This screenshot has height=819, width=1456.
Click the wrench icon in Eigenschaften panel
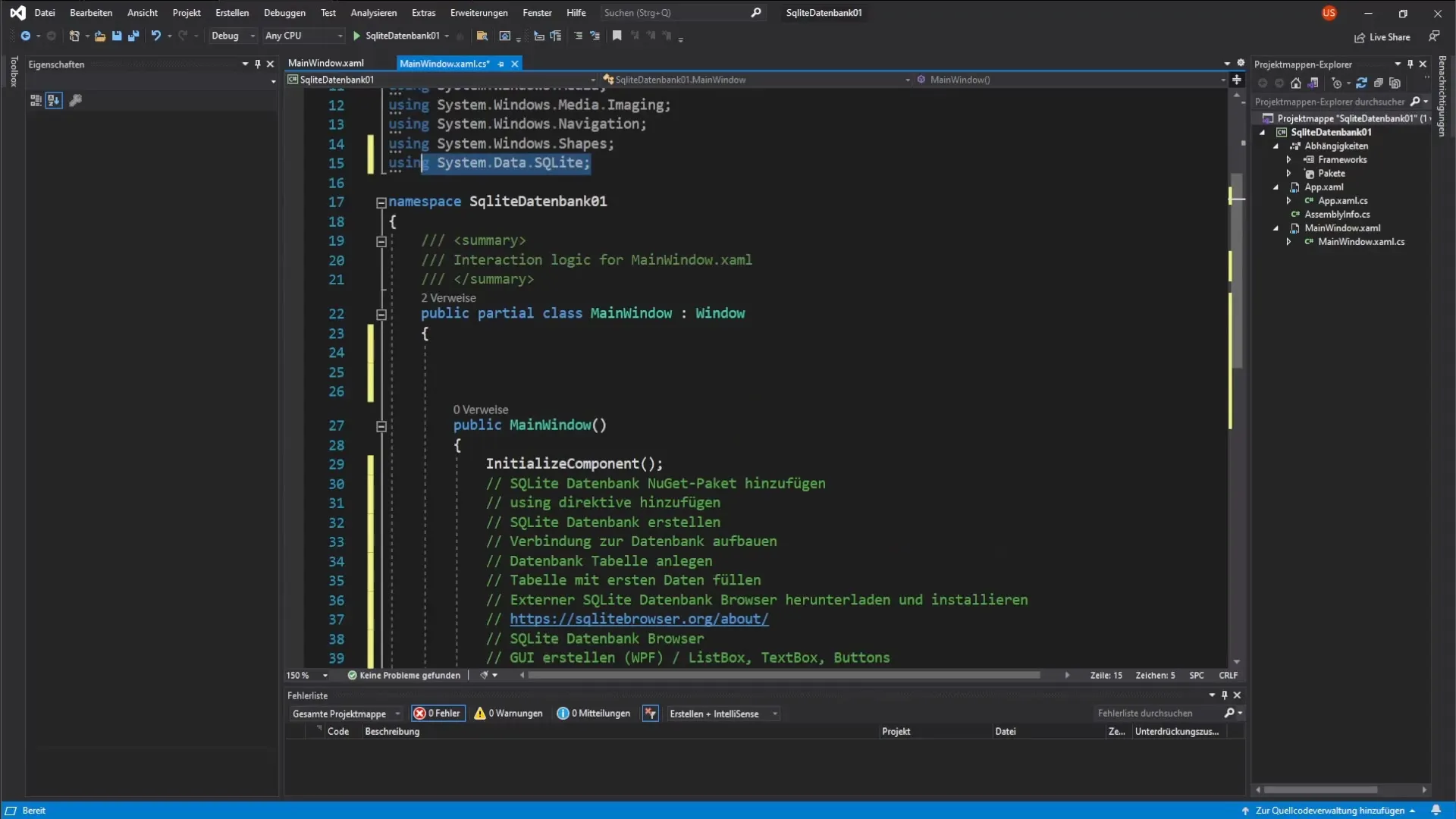coord(75,100)
